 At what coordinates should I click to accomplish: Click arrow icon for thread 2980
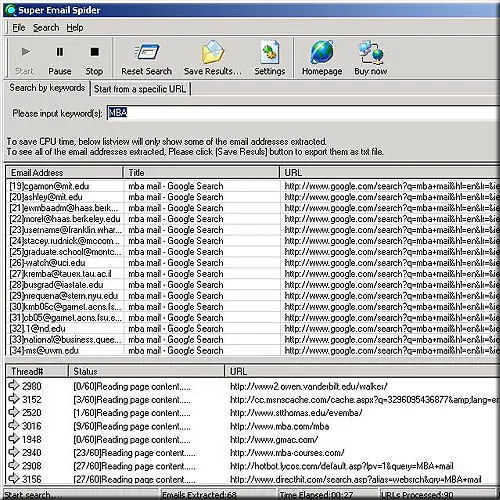coord(14,385)
